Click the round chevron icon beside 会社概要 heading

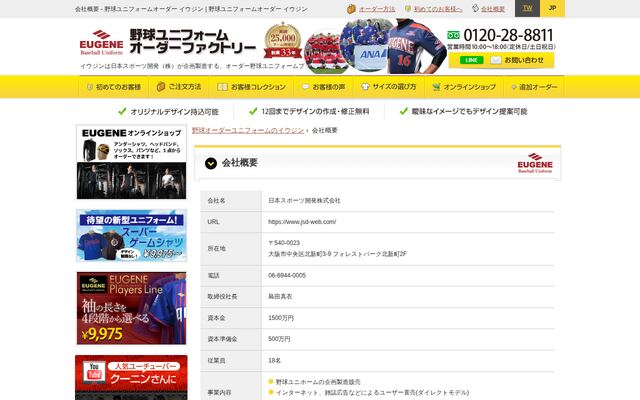click(211, 163)
